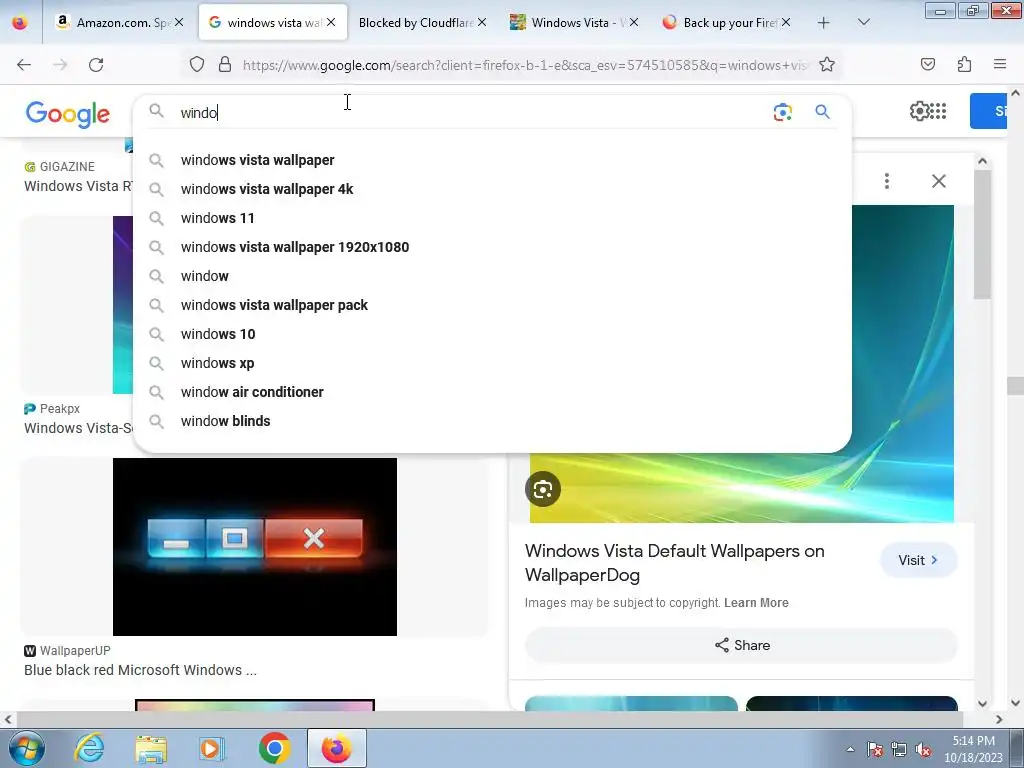
Task: Open Firefox extensions puzzle icon
Action: [x=964, y=65]
